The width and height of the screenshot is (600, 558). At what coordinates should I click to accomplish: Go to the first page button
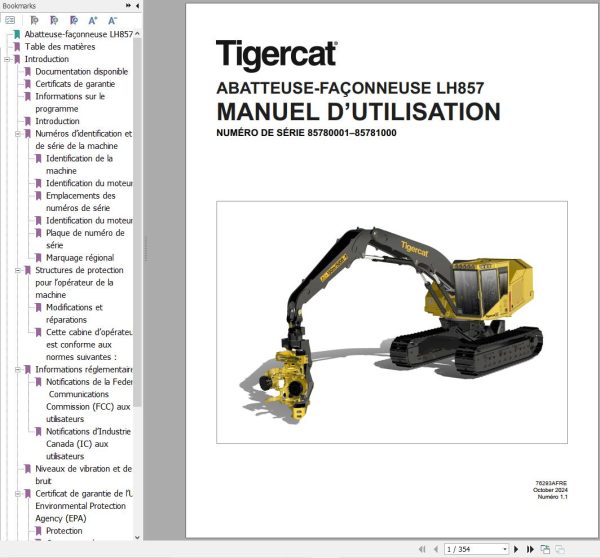(422, 549)
